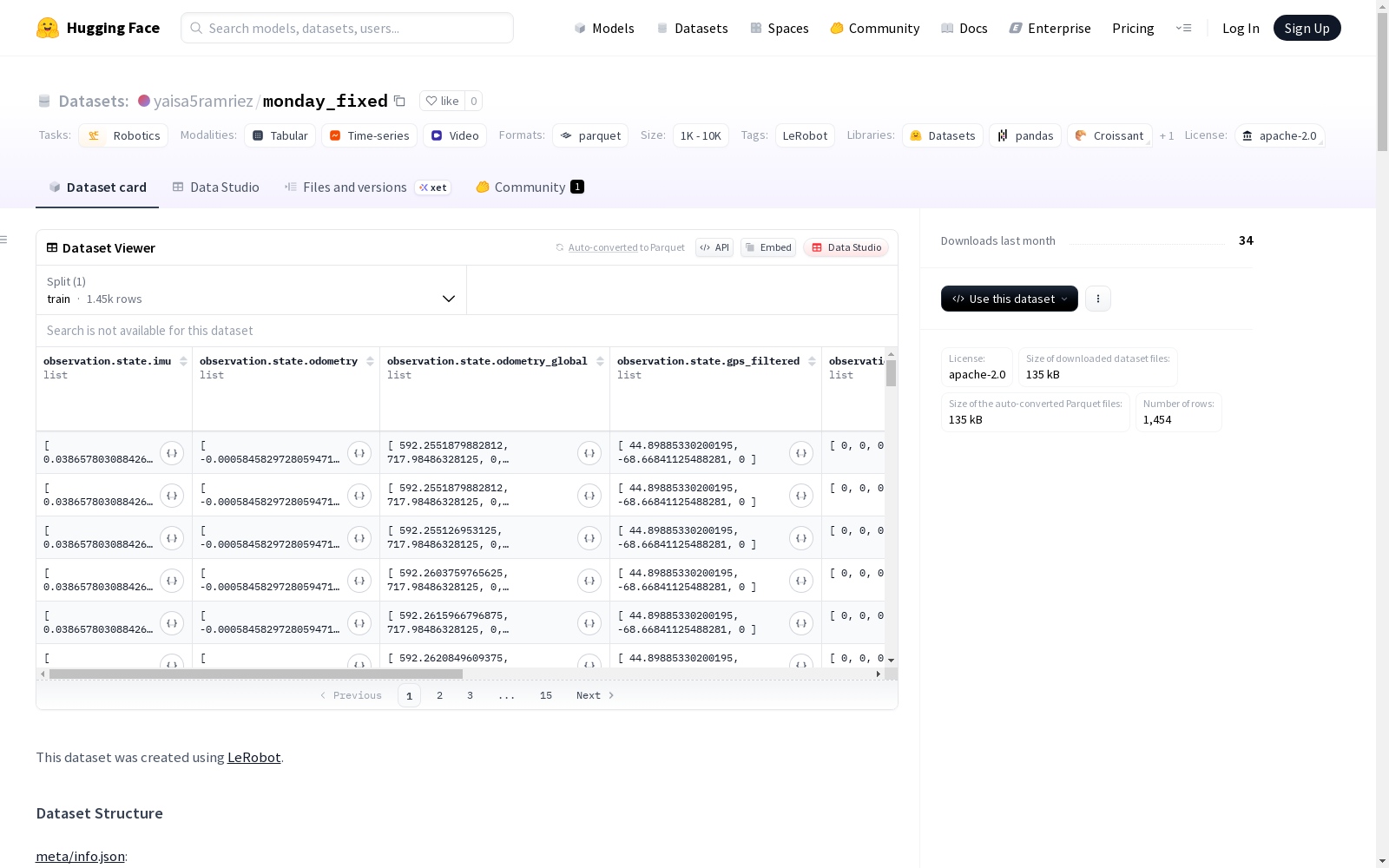The width and height of the screenshot is (1389, 868).
Task: Click the Sign Up button
Action: pos(1307,28)
